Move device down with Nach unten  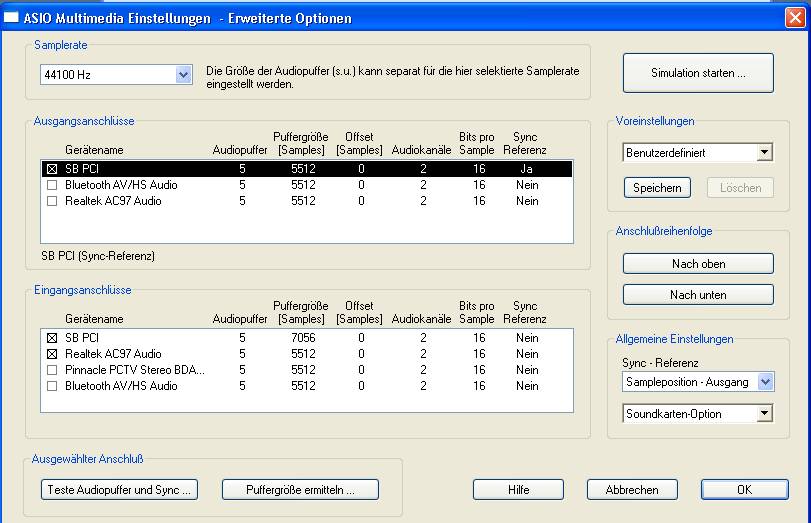tap(698, 295)
